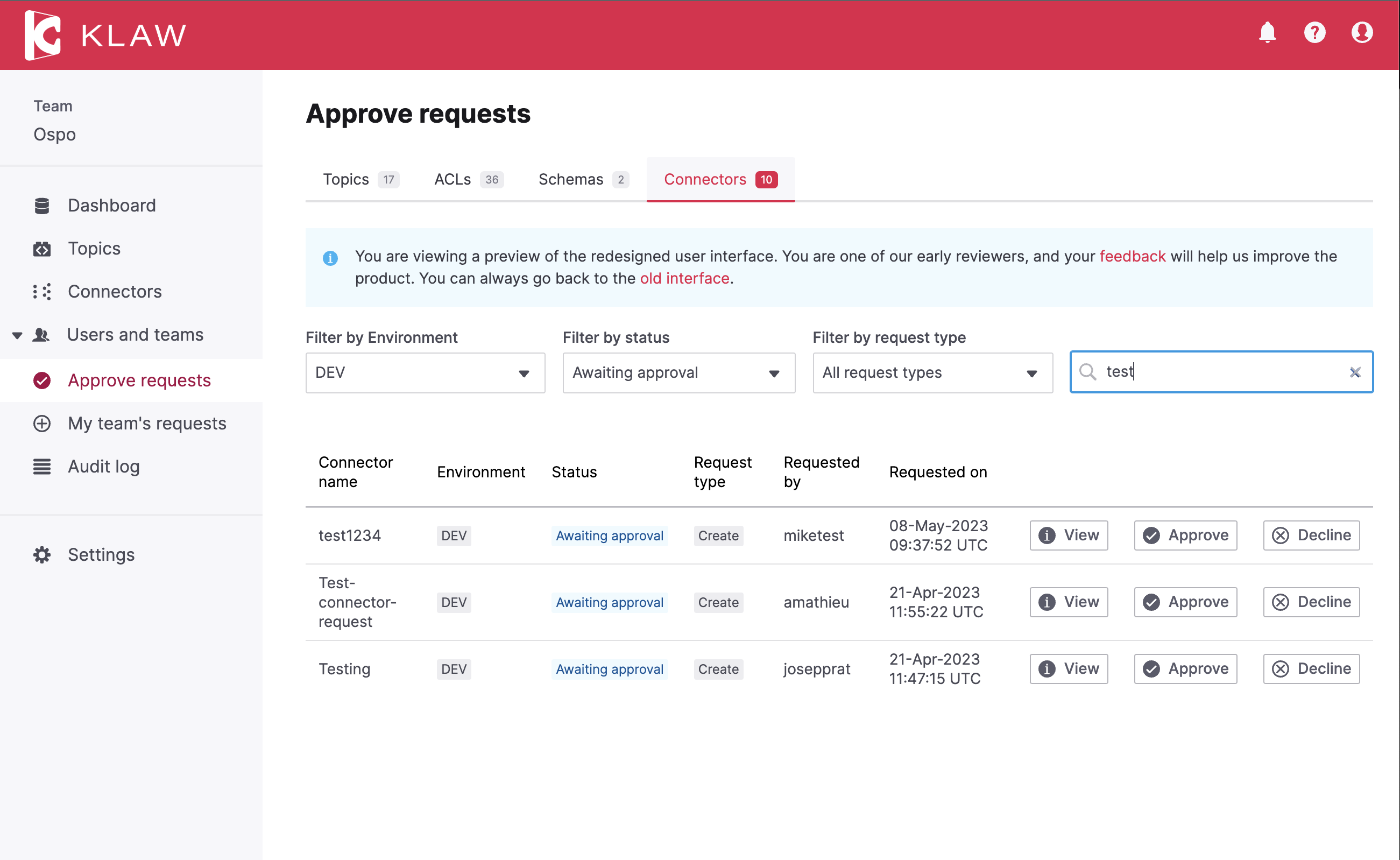
Task: Open the Filter by Environment dropdown
Action: (425, 372)
